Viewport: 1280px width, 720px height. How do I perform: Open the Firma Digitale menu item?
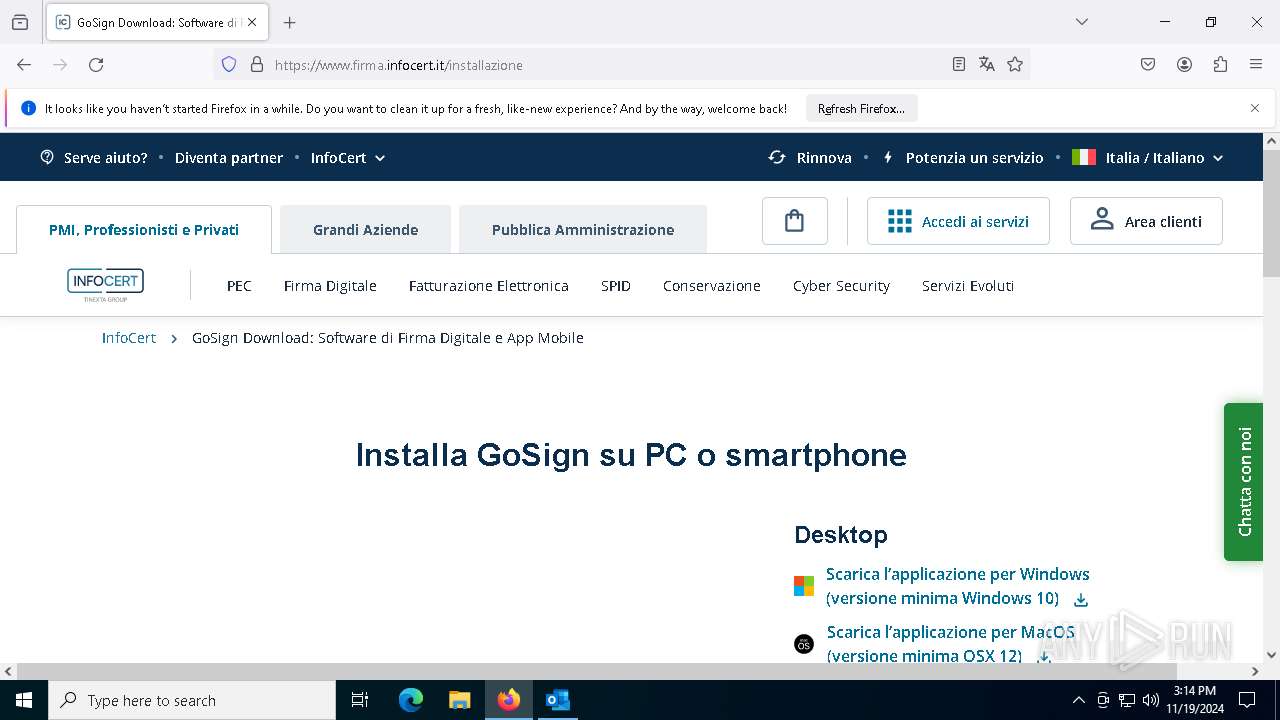tap(330, 285)
